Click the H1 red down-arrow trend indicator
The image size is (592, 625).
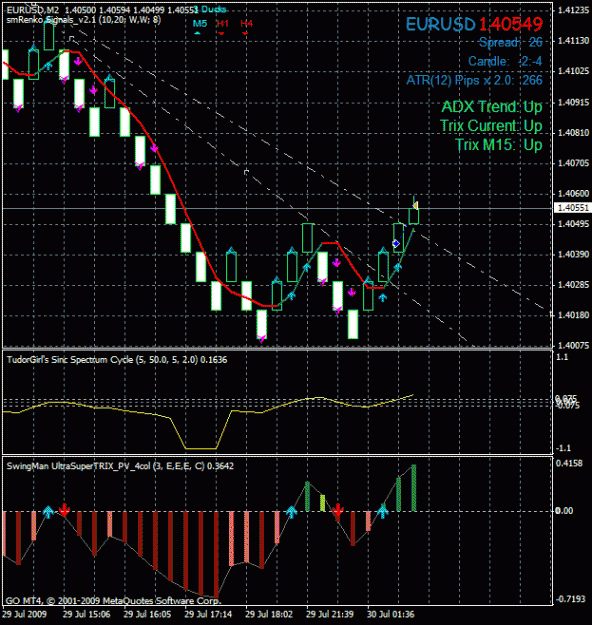221,33
